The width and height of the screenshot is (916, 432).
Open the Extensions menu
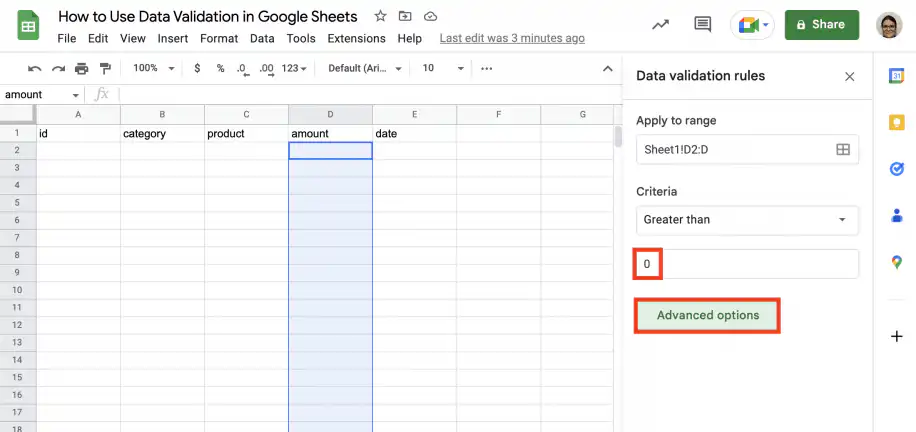[x=356, y=39]
